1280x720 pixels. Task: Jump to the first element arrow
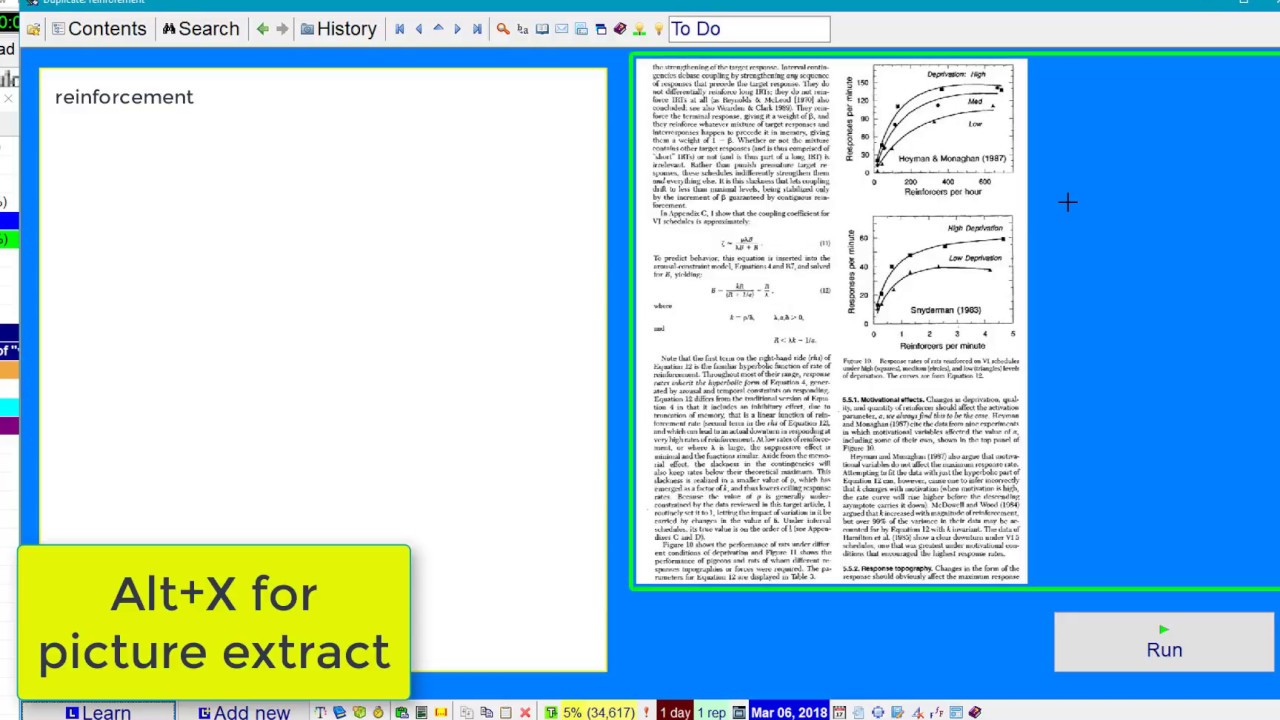point(400,29)
